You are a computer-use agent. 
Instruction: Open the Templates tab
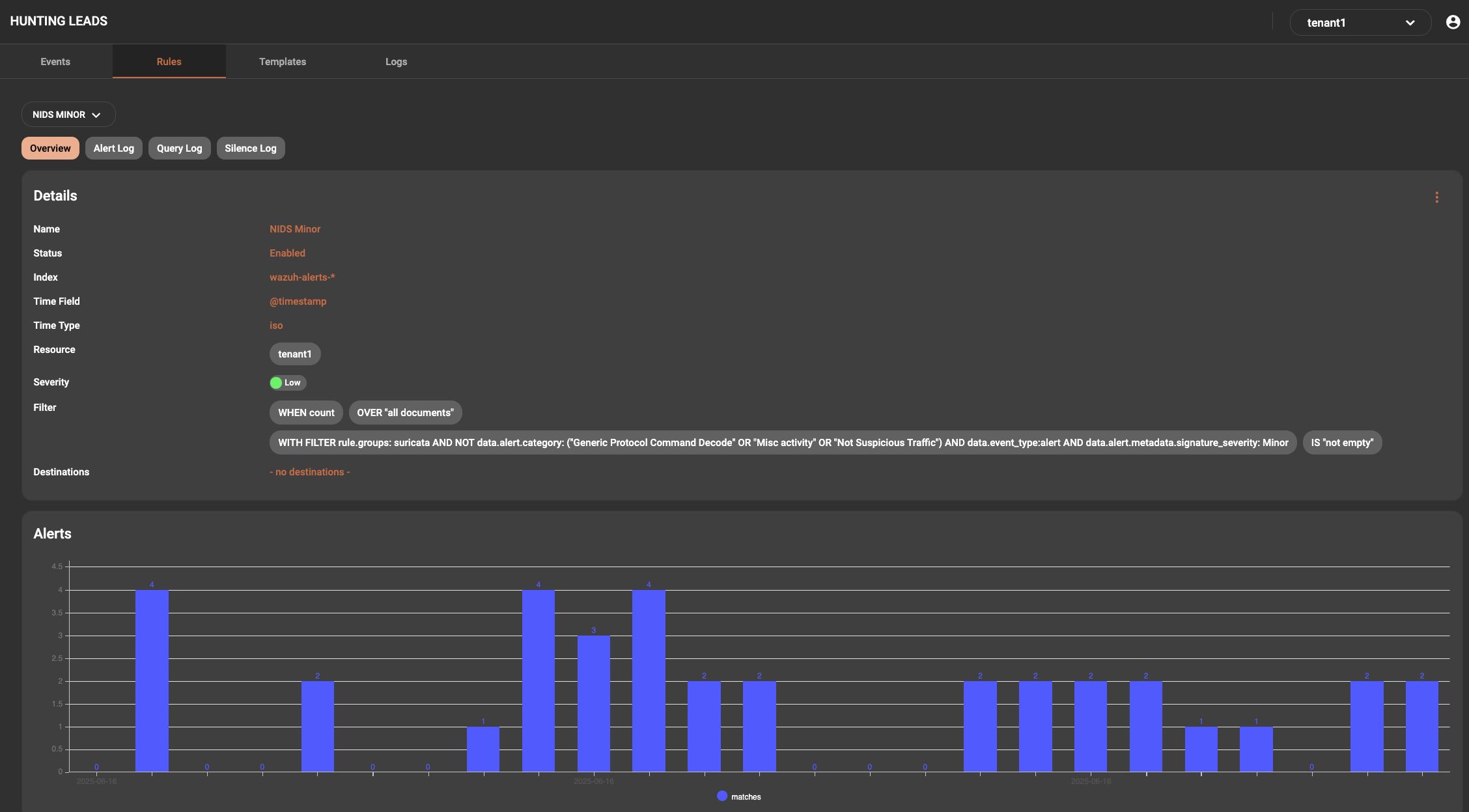point(283,62)
